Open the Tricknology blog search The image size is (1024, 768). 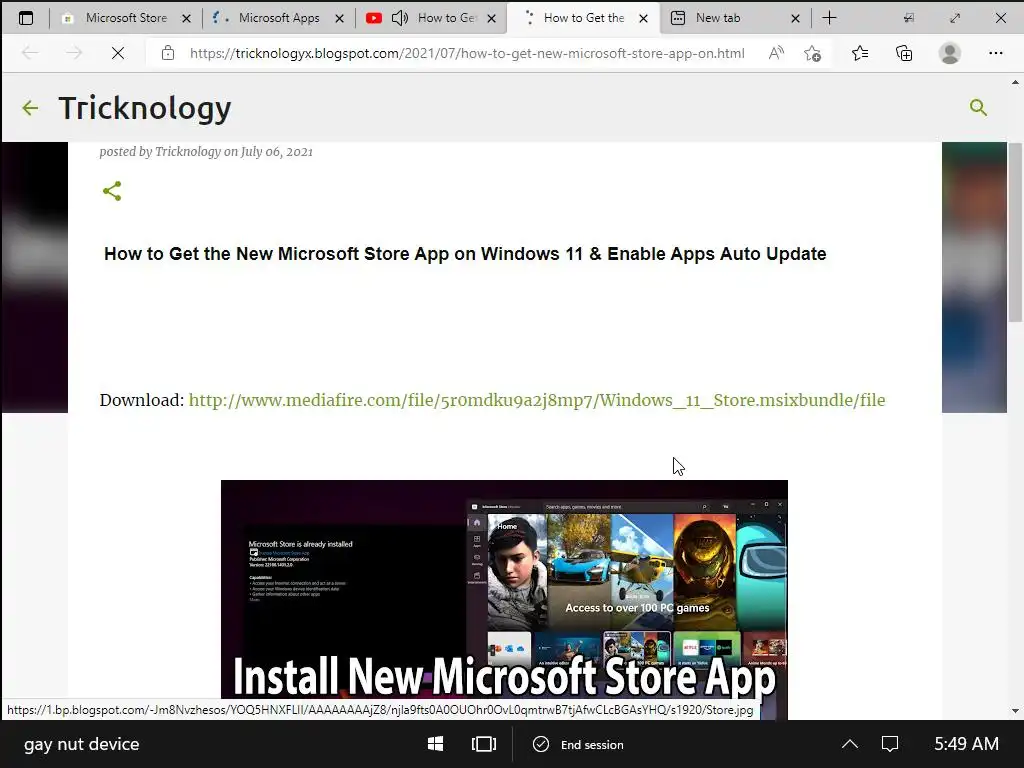[x=978, y=107]
